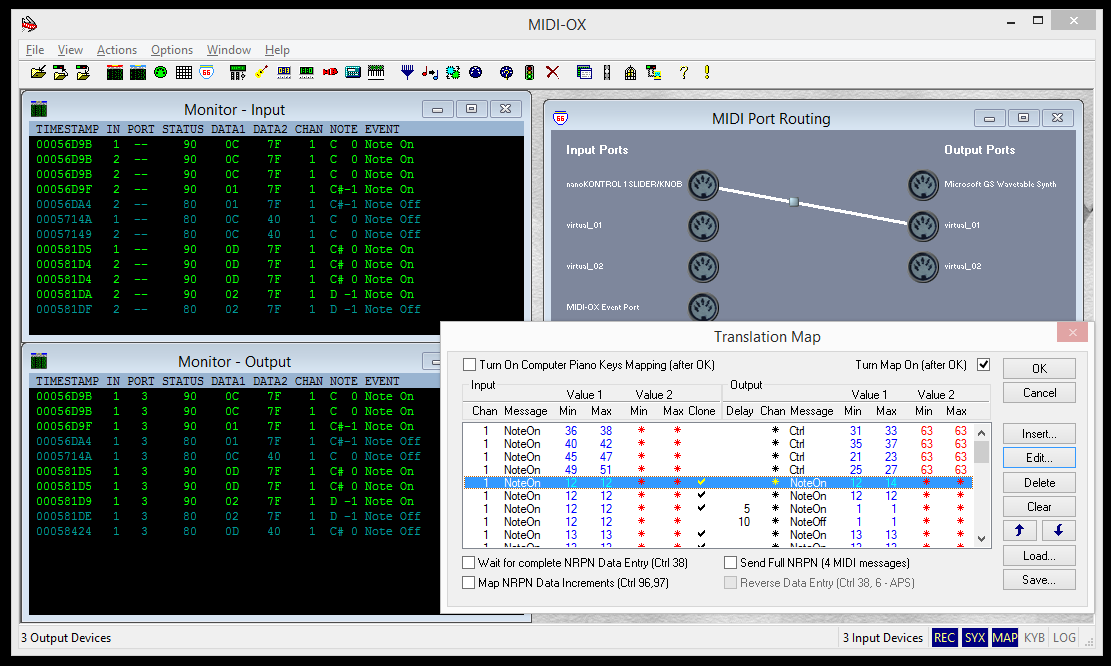Click the question mark help icon
The height and width of the screenshot is (666, 1111).
[684, 73]
